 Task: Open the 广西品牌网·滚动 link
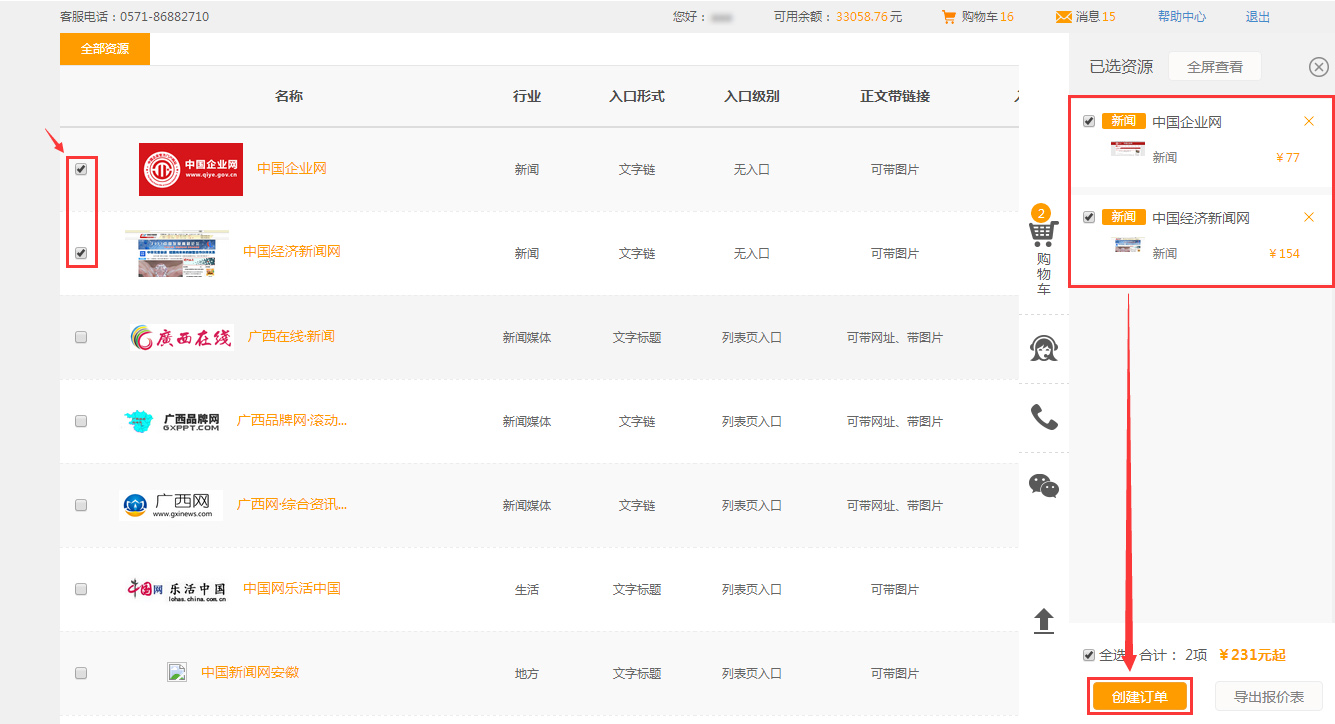click(292, 420)
